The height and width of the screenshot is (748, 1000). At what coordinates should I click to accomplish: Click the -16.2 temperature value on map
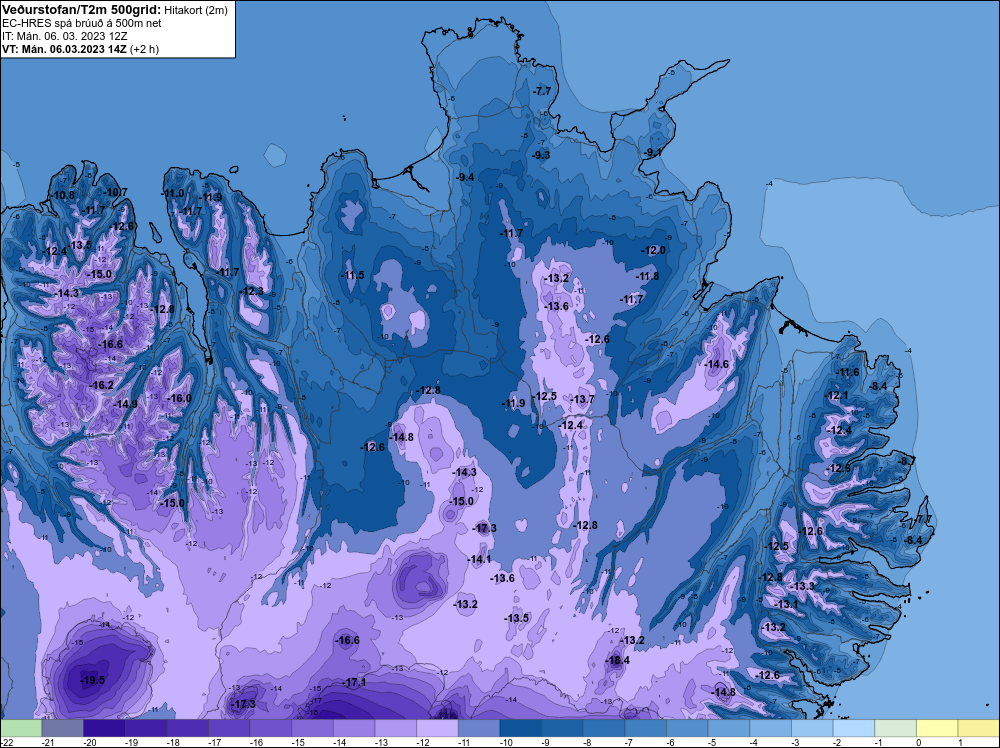click(101, 385)
